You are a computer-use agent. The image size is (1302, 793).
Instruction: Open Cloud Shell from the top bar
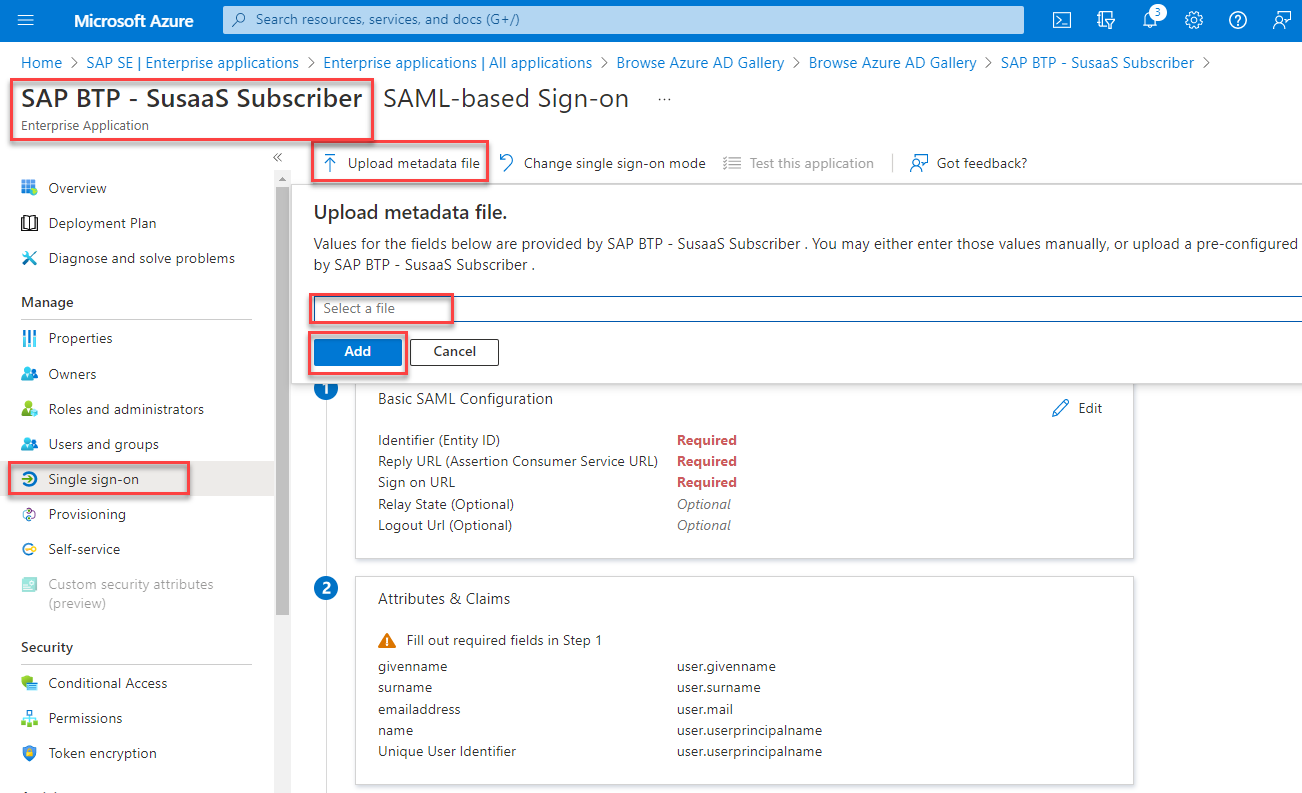[1062, 20]
